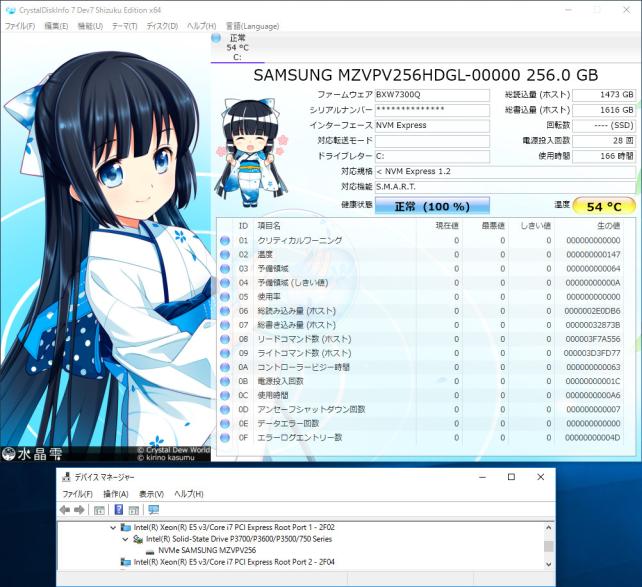Screen dimensions: 642x587
Task: Click the status orb for ID 07 row
Action: pos(225,325)
